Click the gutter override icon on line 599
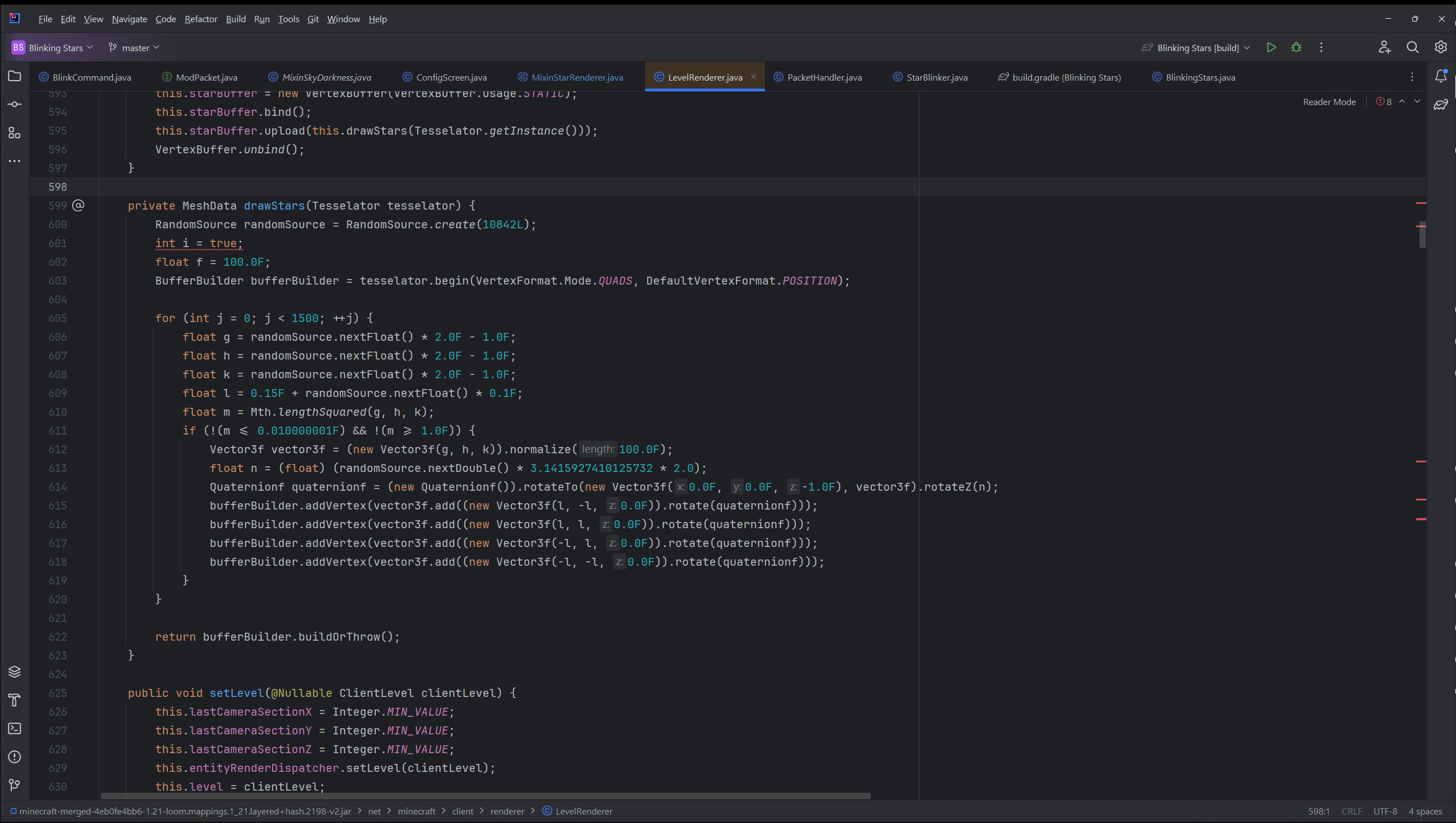The image size is (1456, 823). (78, 205)
